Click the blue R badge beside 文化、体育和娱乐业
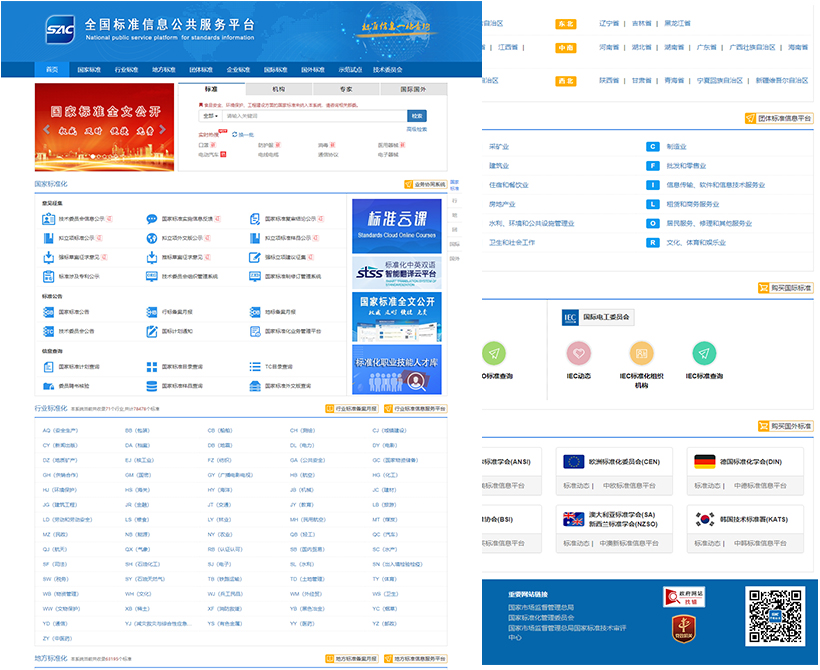820x670 pixels. (x=652, y=243)
